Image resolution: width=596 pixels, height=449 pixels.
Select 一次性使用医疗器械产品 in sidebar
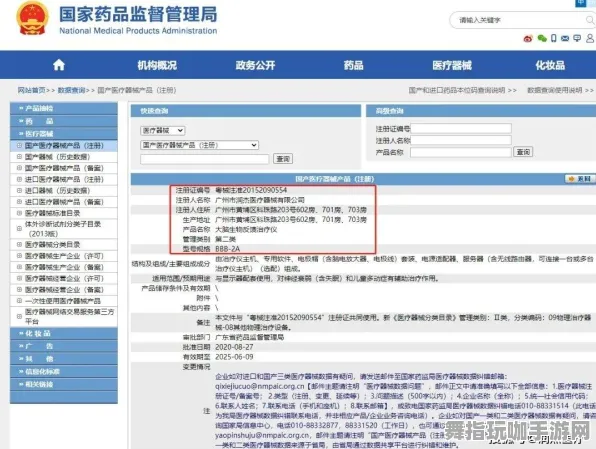(x=64, y=301)
